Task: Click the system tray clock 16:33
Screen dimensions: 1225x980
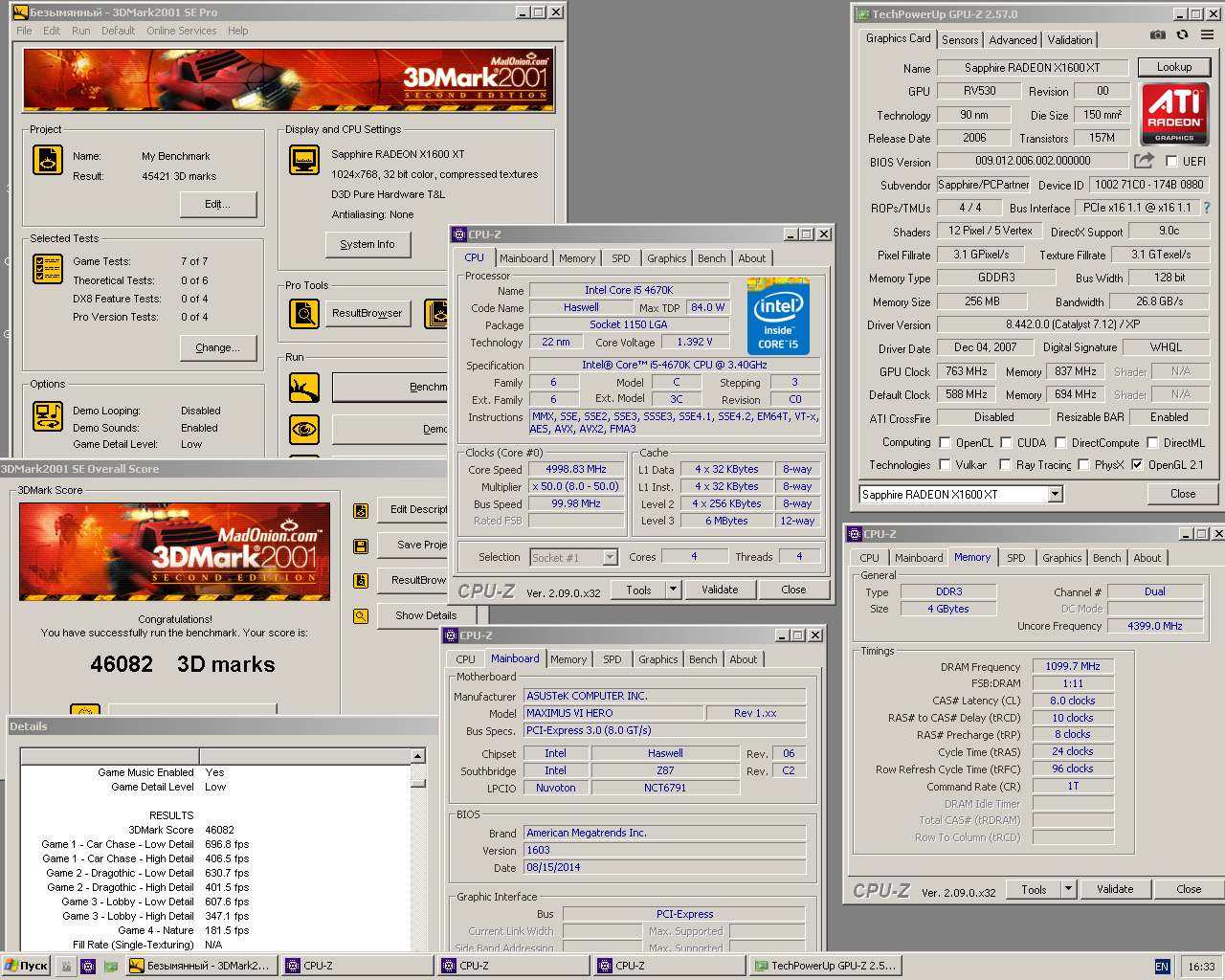Action: point(1201,967)
